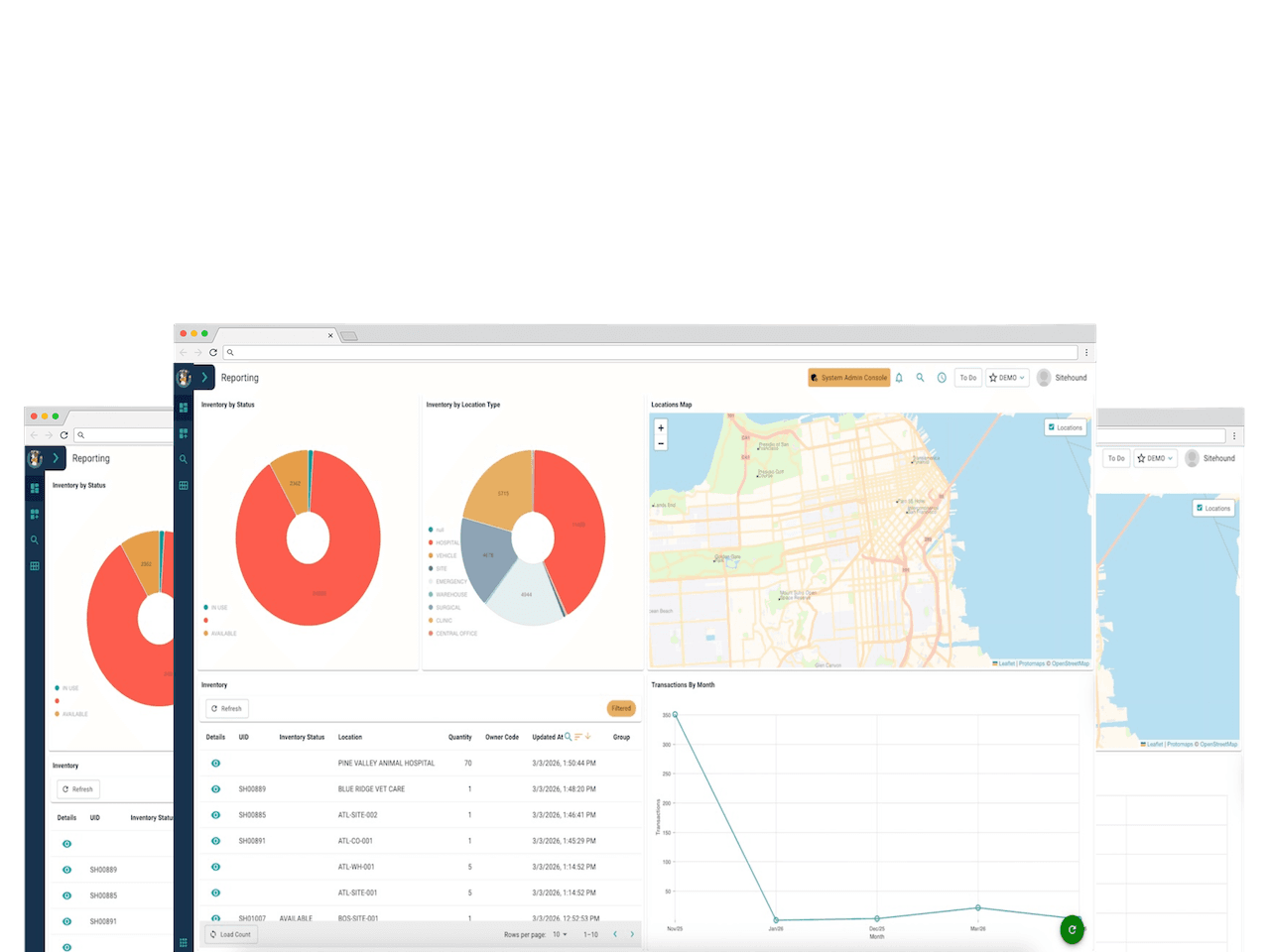This screenshot has width=1270, height=952.
Task: Open the notifications bell icon
Action: (898, 378)
